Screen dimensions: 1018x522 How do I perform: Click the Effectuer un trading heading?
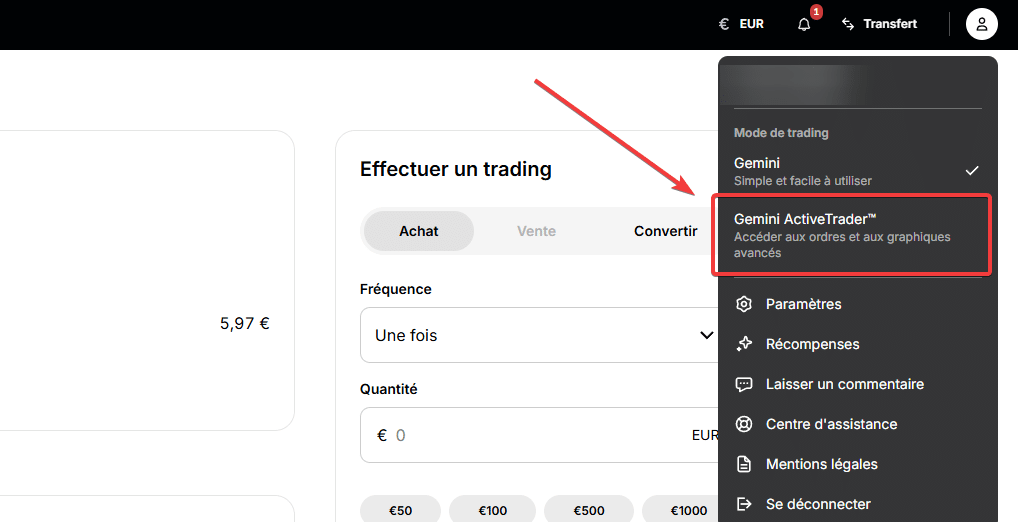click(456, 169)
